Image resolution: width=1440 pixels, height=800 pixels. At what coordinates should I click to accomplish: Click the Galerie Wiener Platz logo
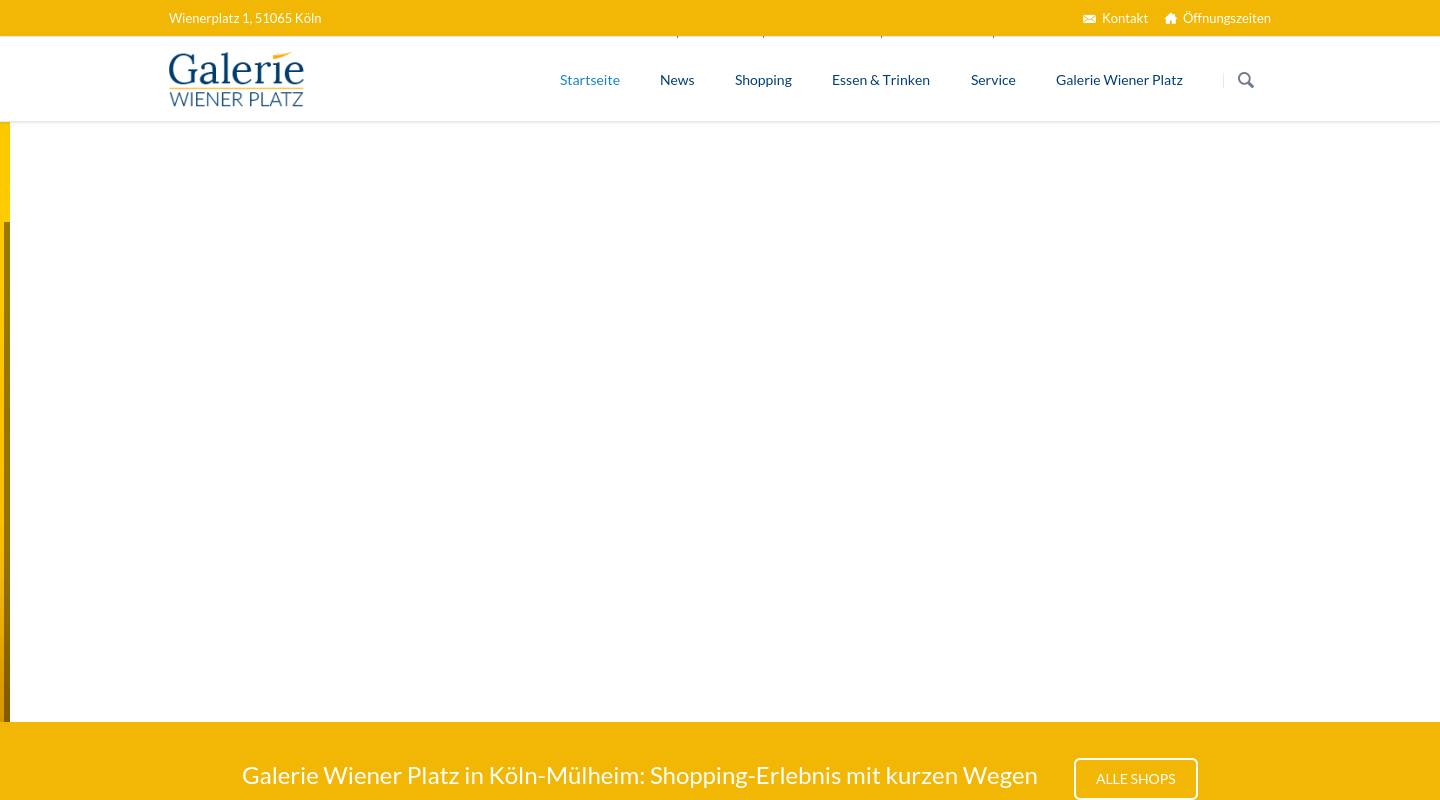tap(236, 79)
